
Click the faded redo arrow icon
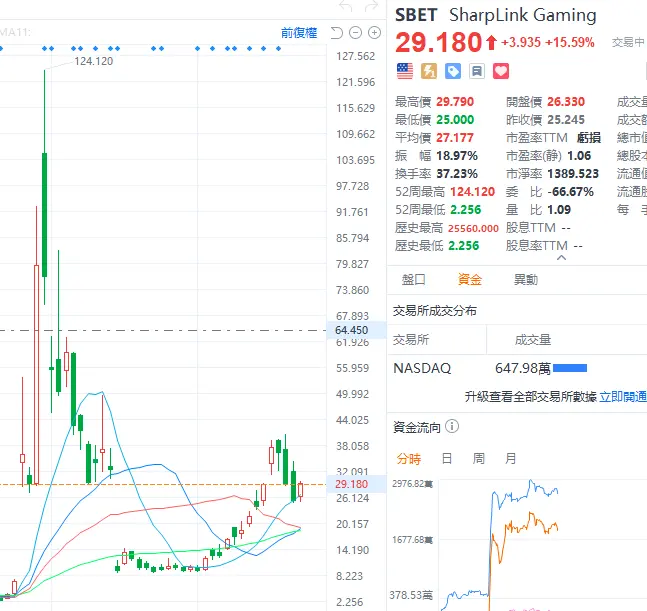point(371,6)
